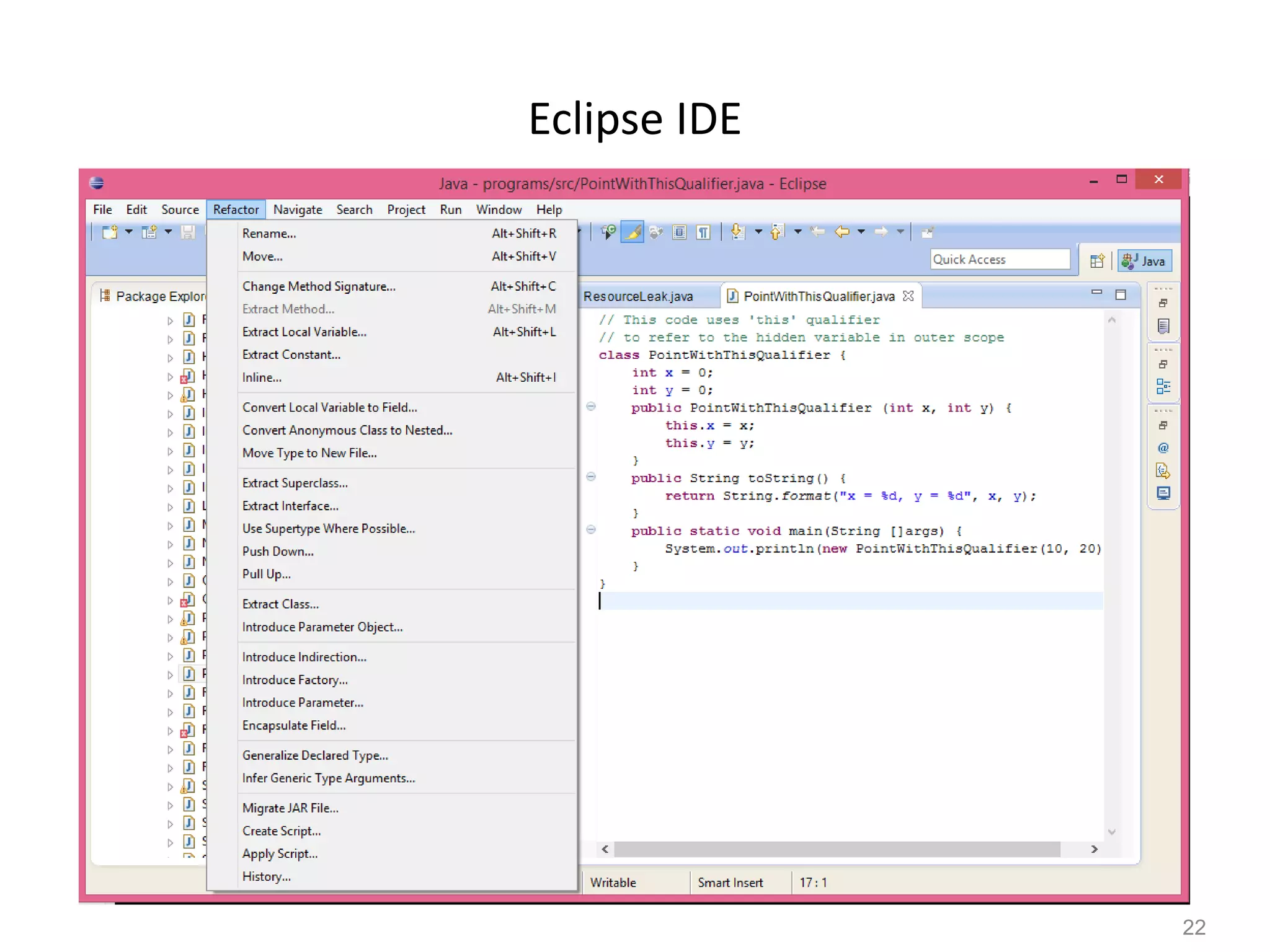Click the Last Edit Location arrow
Screen dimensions: 1270x952
pos(818,232)
